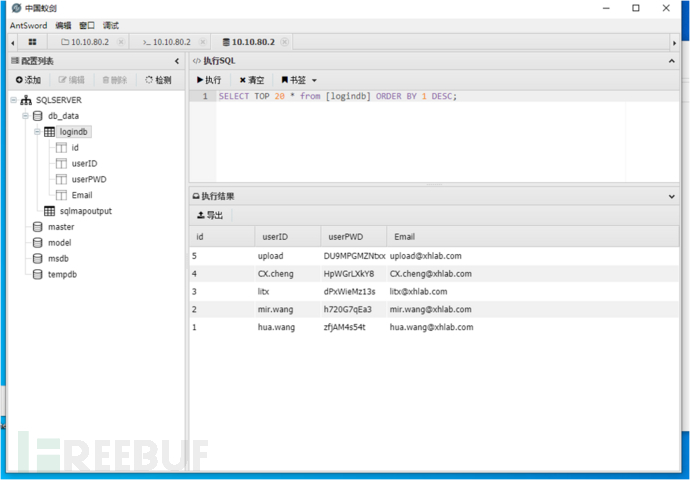Select the userID cell litx
Screen dimensions: 690x480
tap(263, 292)
